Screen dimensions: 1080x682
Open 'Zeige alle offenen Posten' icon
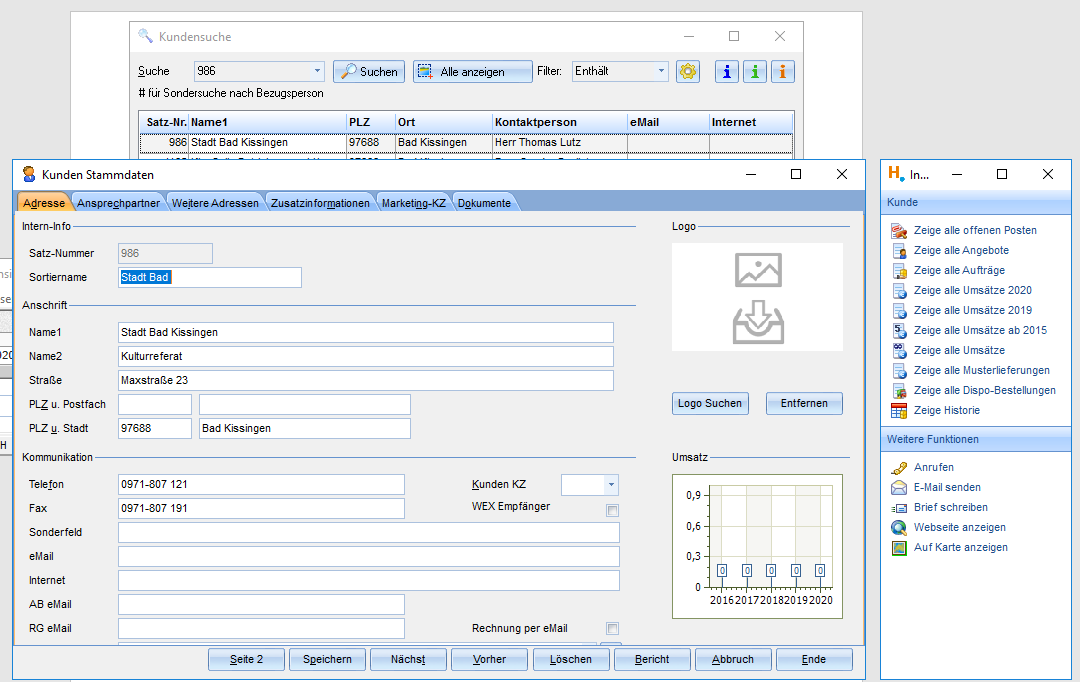pos(899,231)
